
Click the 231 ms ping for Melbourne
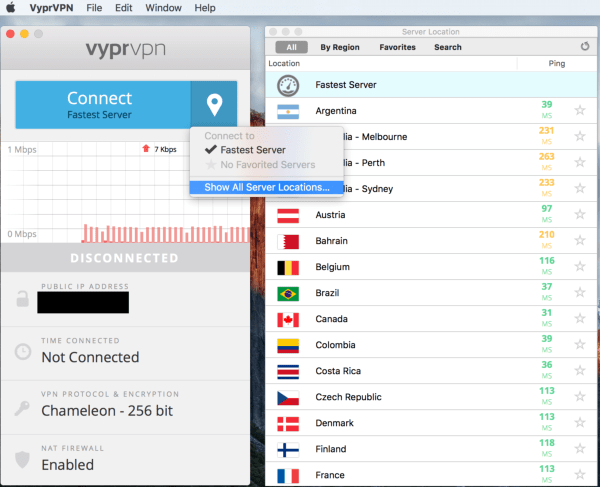tap(546, 135)
